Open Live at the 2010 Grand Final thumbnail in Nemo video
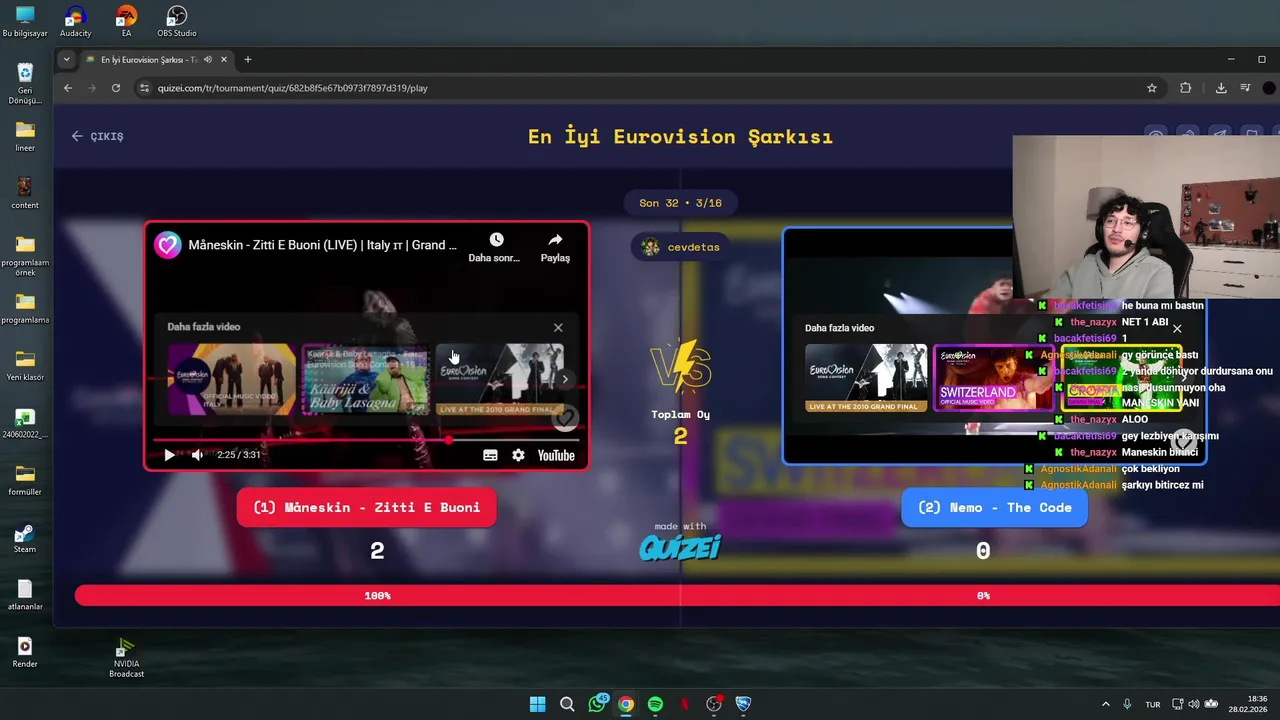Image resolution: width=1280 pixels, height=720 pixels. tap(866, 379)
